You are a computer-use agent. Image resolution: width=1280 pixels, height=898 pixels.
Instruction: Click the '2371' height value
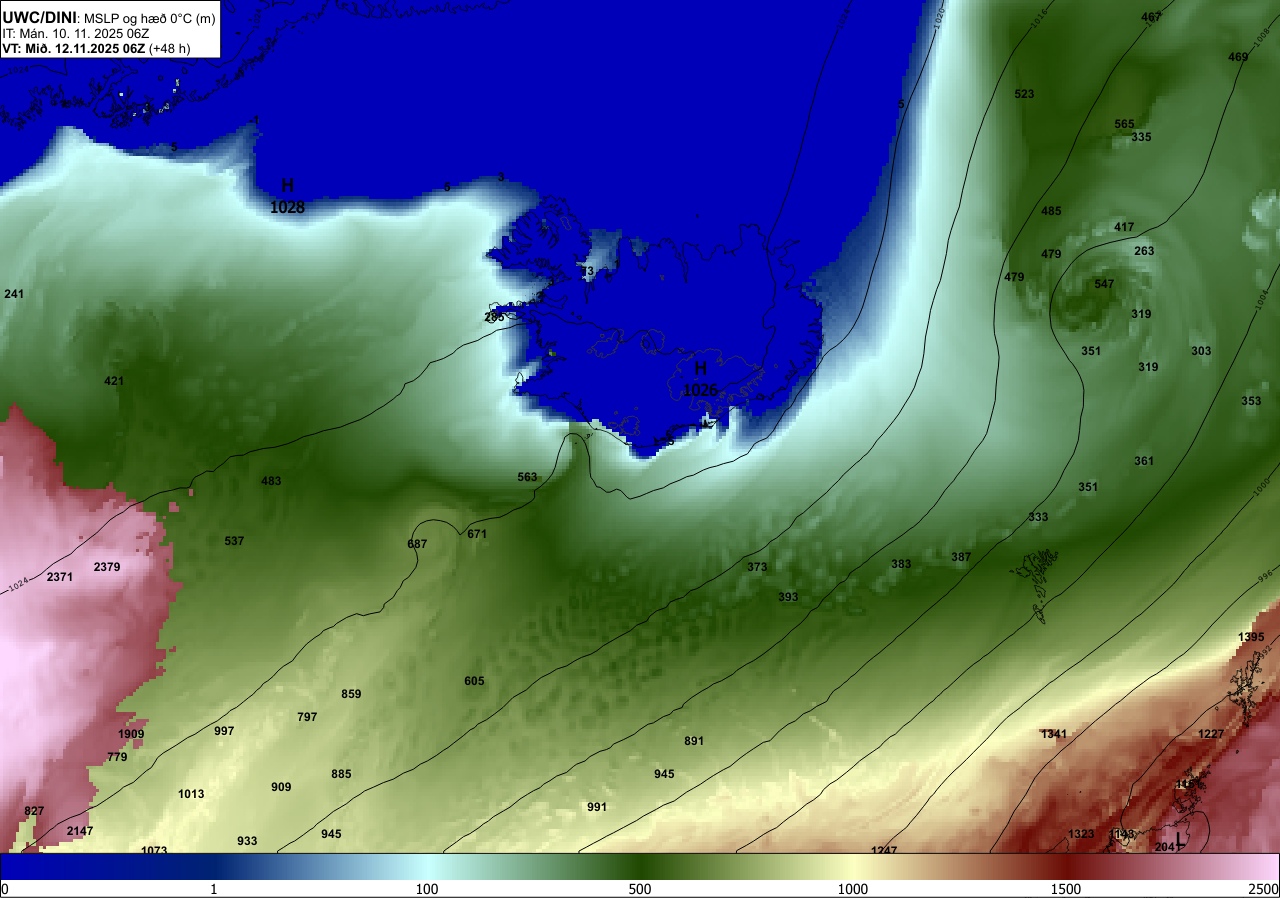coord(60,577)
